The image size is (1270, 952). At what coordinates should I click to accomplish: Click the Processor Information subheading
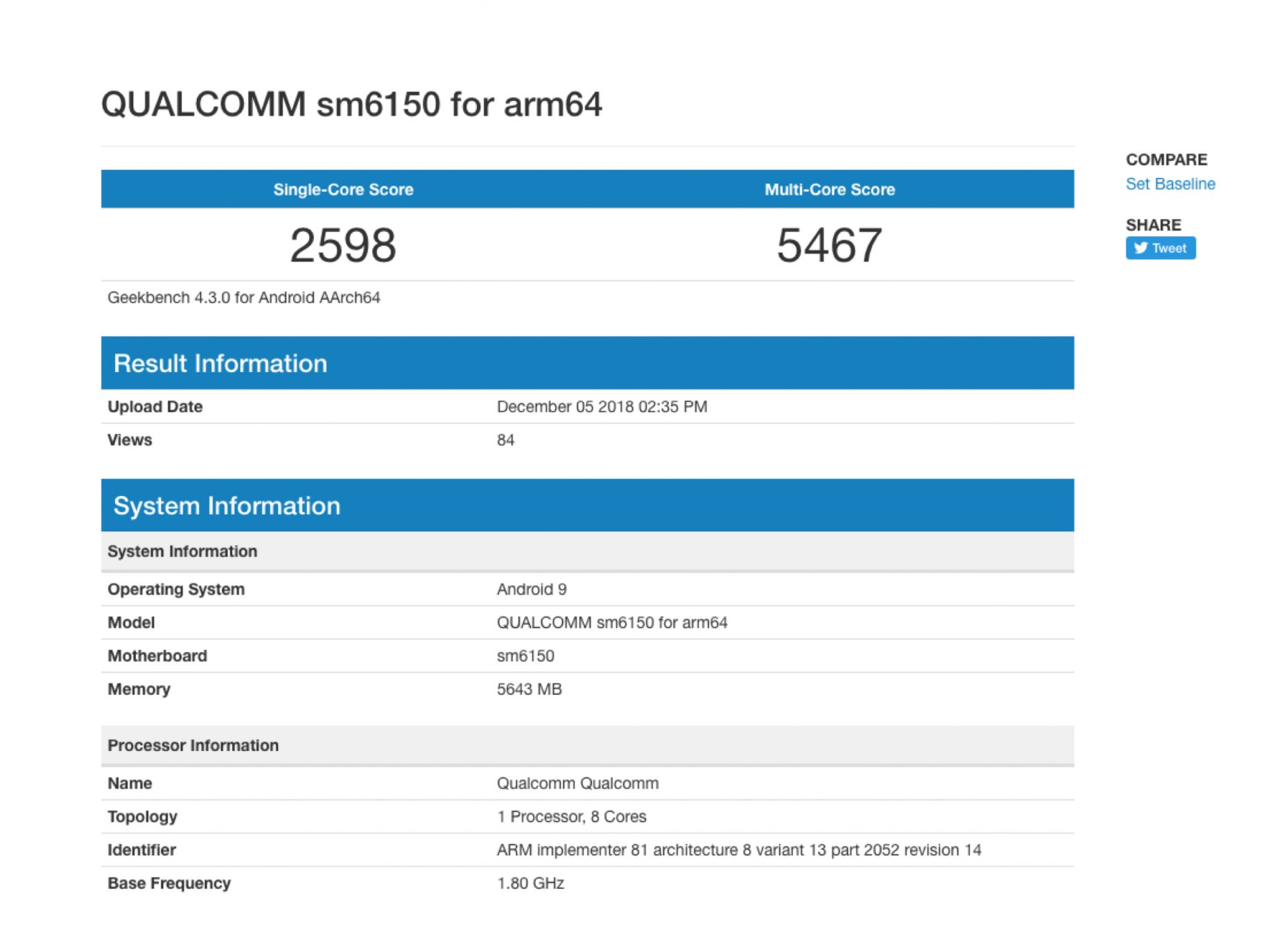click(x=193, y=746)
